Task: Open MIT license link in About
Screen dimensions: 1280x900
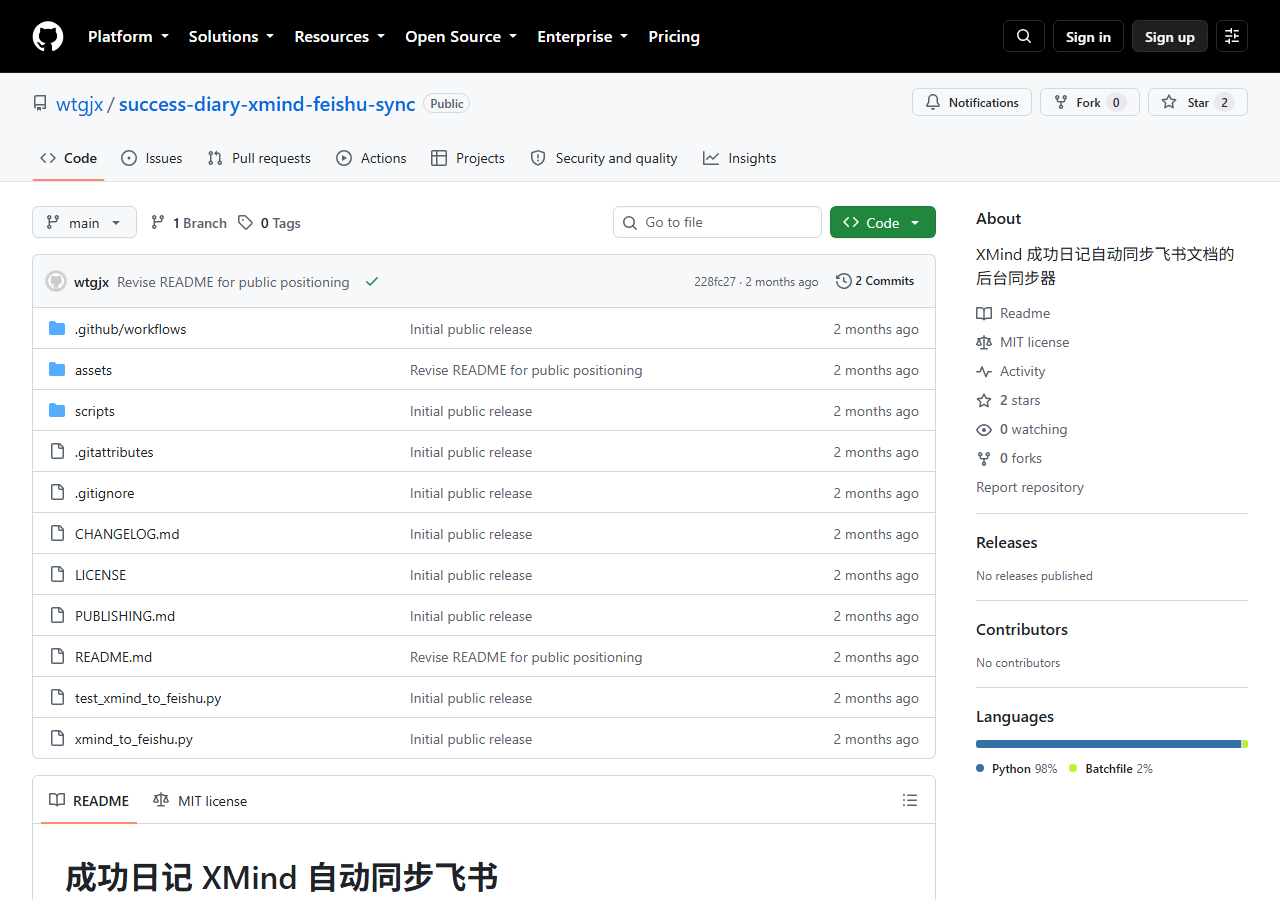Action: [x=1023, y=342]
